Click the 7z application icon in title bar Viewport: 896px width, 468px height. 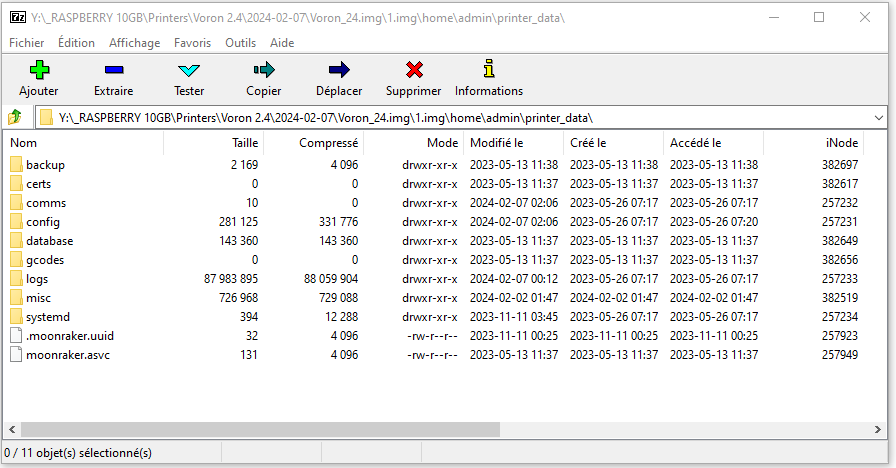pyautogui.click(x=18, y=17)
